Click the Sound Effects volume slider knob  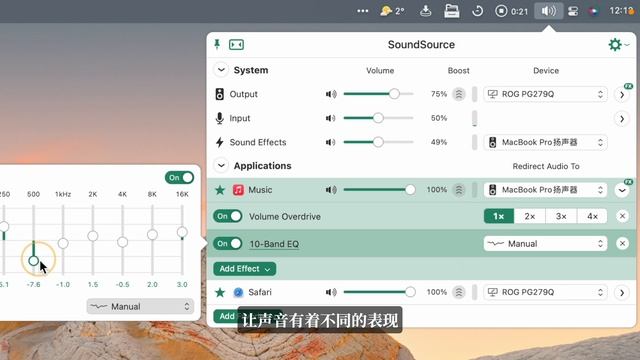click(378, 142)
